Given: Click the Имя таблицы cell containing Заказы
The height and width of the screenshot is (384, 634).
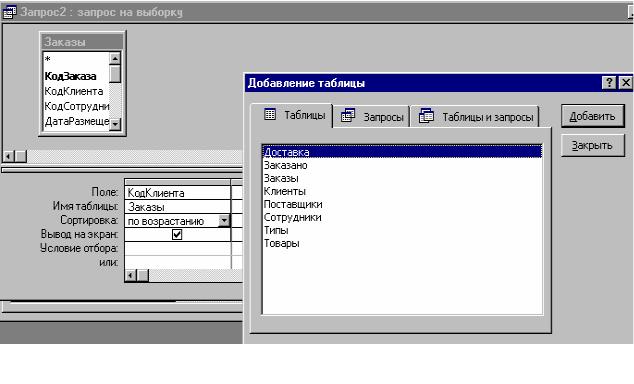Looking at the screenshot, I should (x=178, y=207).
